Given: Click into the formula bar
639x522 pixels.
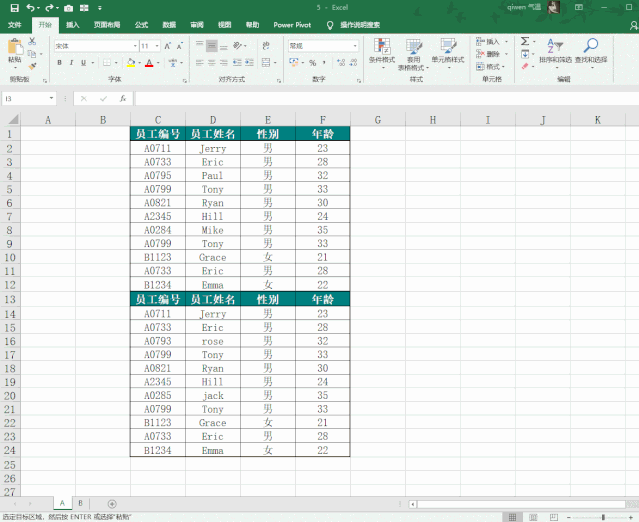Looking at the screenshot, I should (x=386, y=98).
